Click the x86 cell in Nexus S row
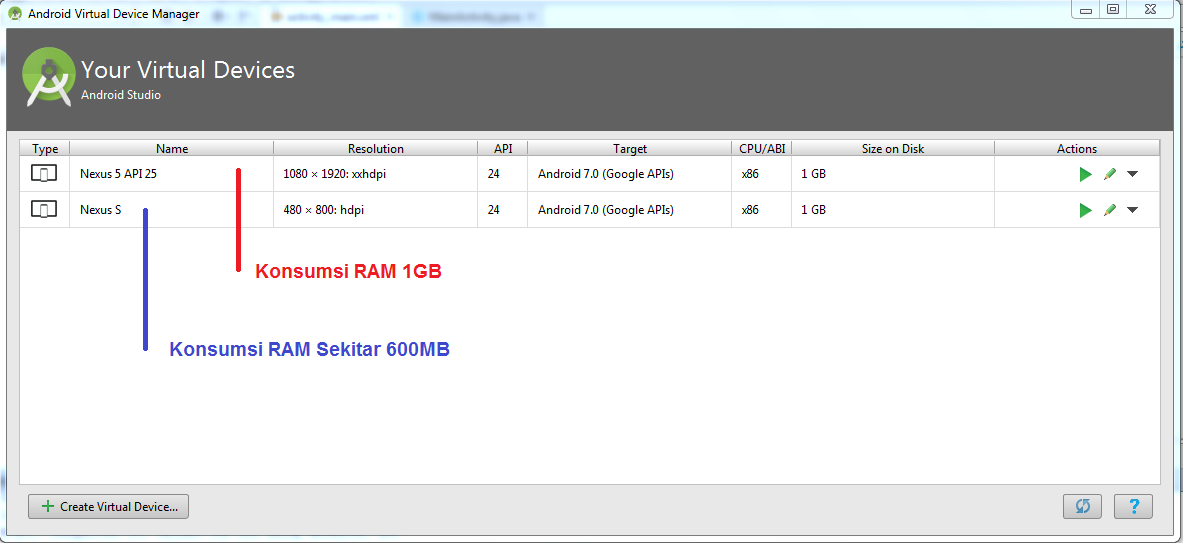Image resolution: width=1183 pixels, height=543 pixels. pos(761,210)
